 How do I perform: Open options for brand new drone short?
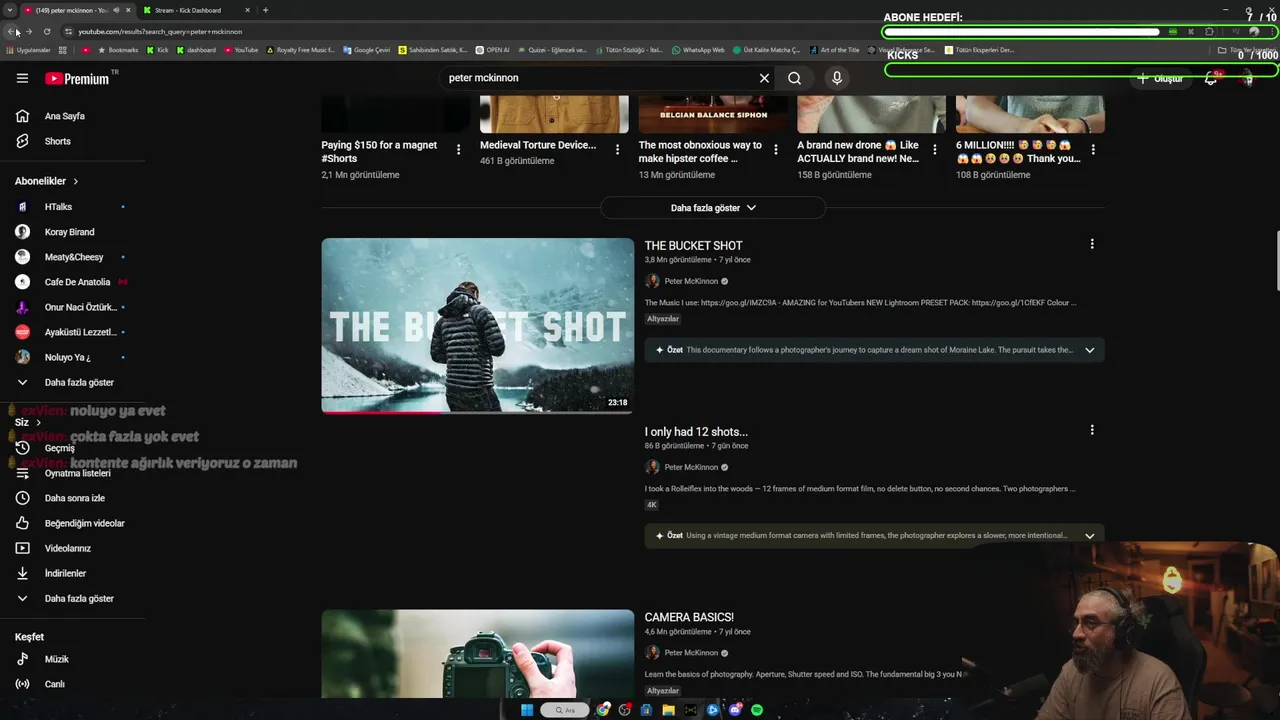point(934,150)
